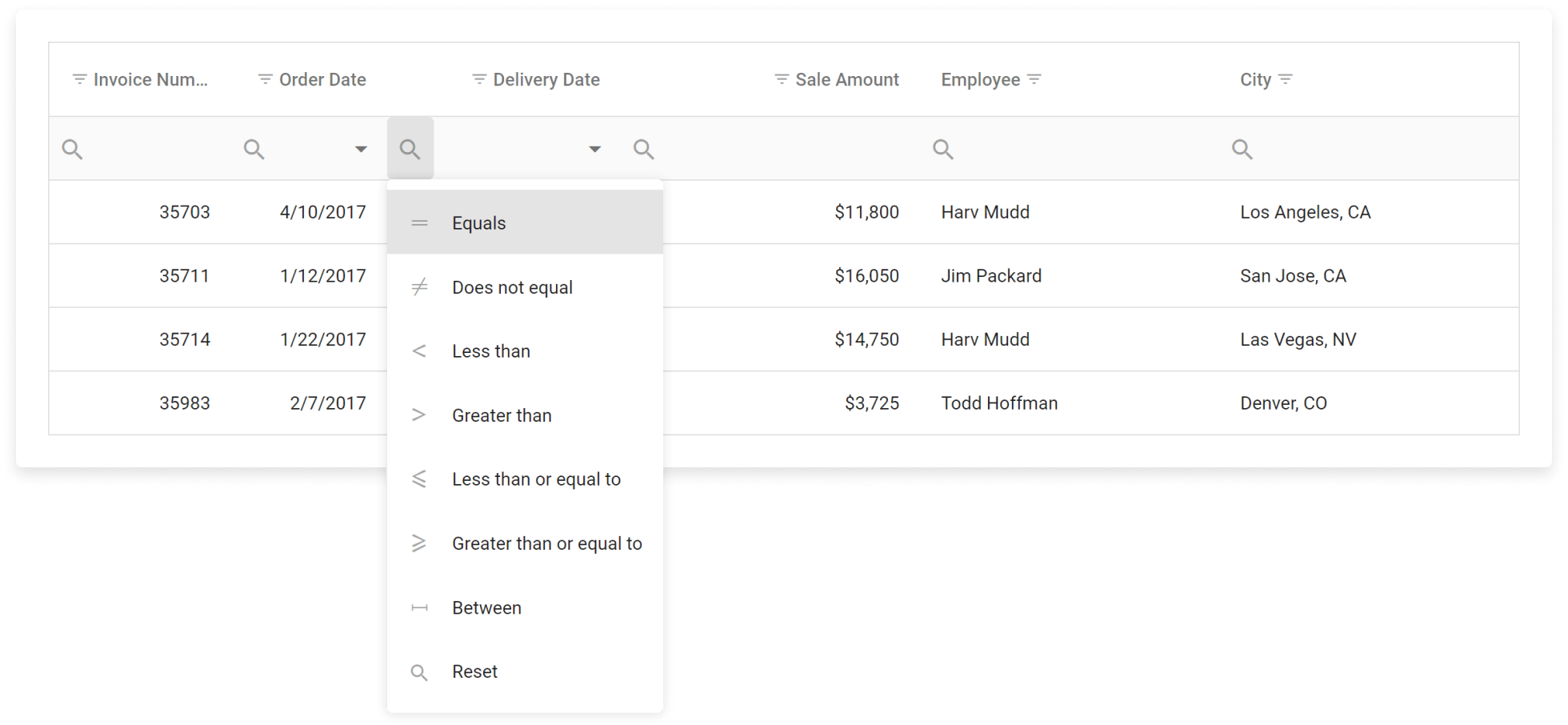Open the filter icon on Invoice Number column
This screenshot has width=1568, height=725.
point(78,79)
